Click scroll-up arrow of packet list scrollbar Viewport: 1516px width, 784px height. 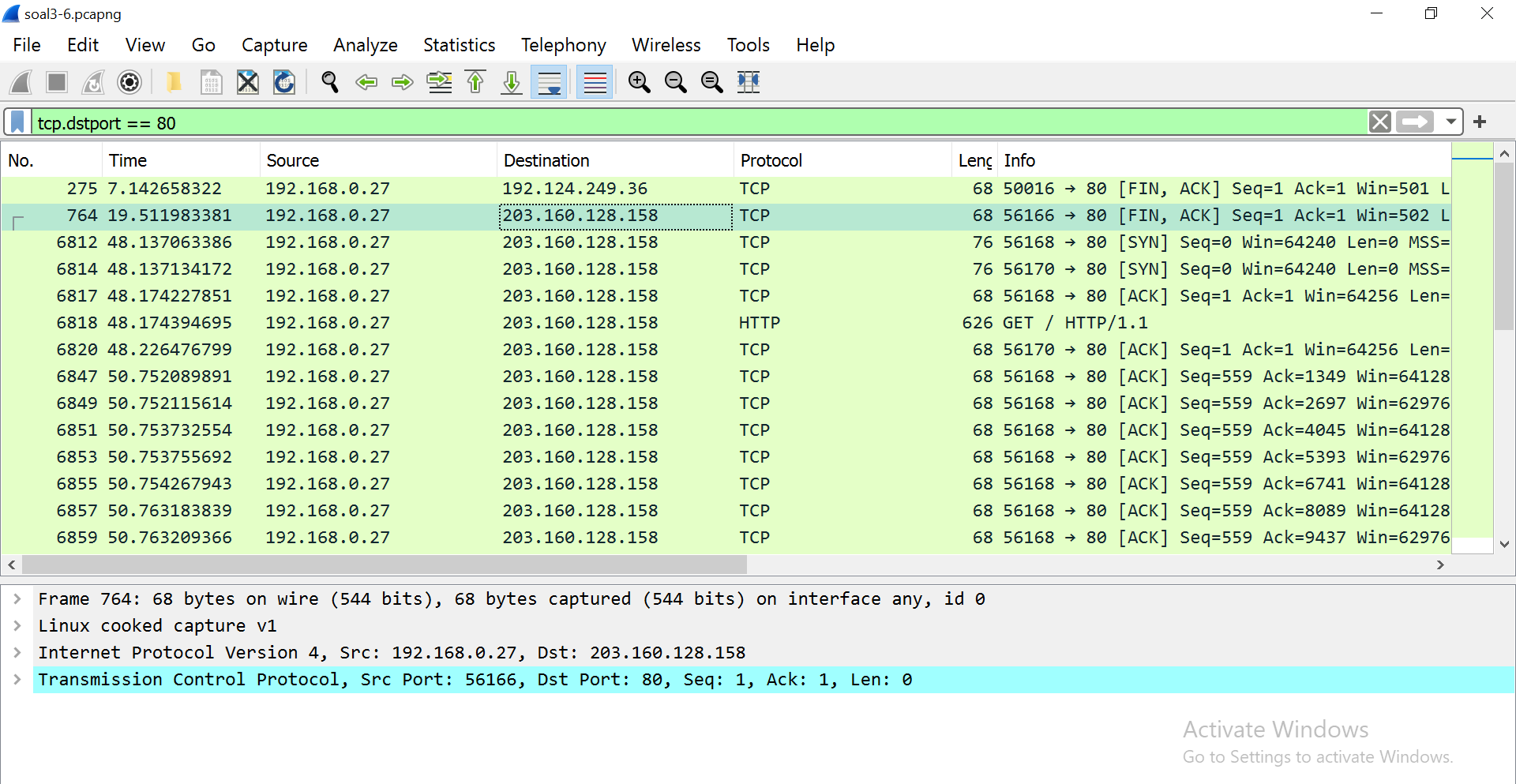coord(1504,154)
